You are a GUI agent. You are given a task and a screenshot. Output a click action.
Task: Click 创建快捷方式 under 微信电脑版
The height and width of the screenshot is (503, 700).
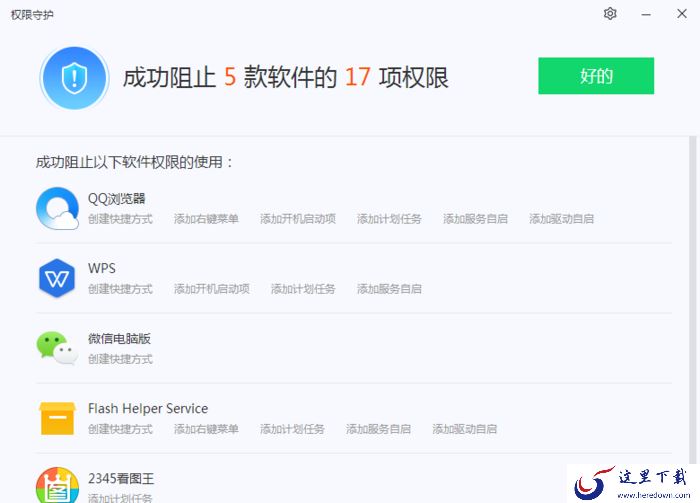[120, 359]
